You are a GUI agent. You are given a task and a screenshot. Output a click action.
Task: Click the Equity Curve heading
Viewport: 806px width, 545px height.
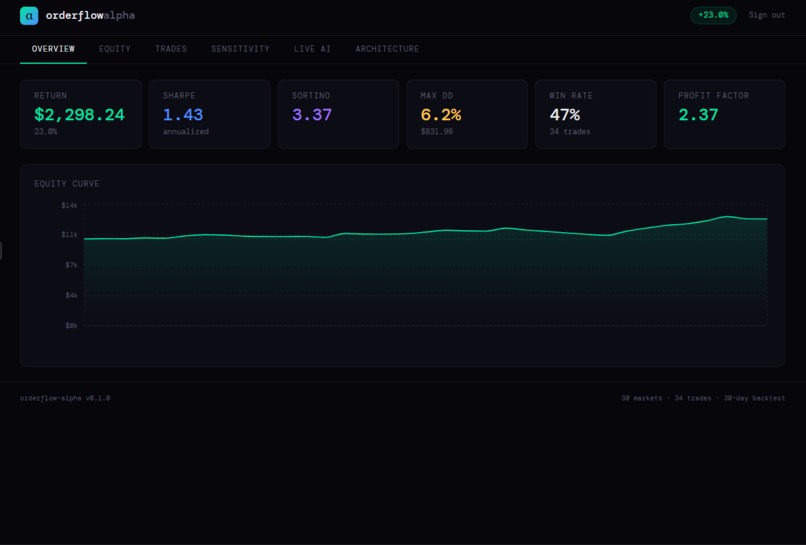coord(66,184)
